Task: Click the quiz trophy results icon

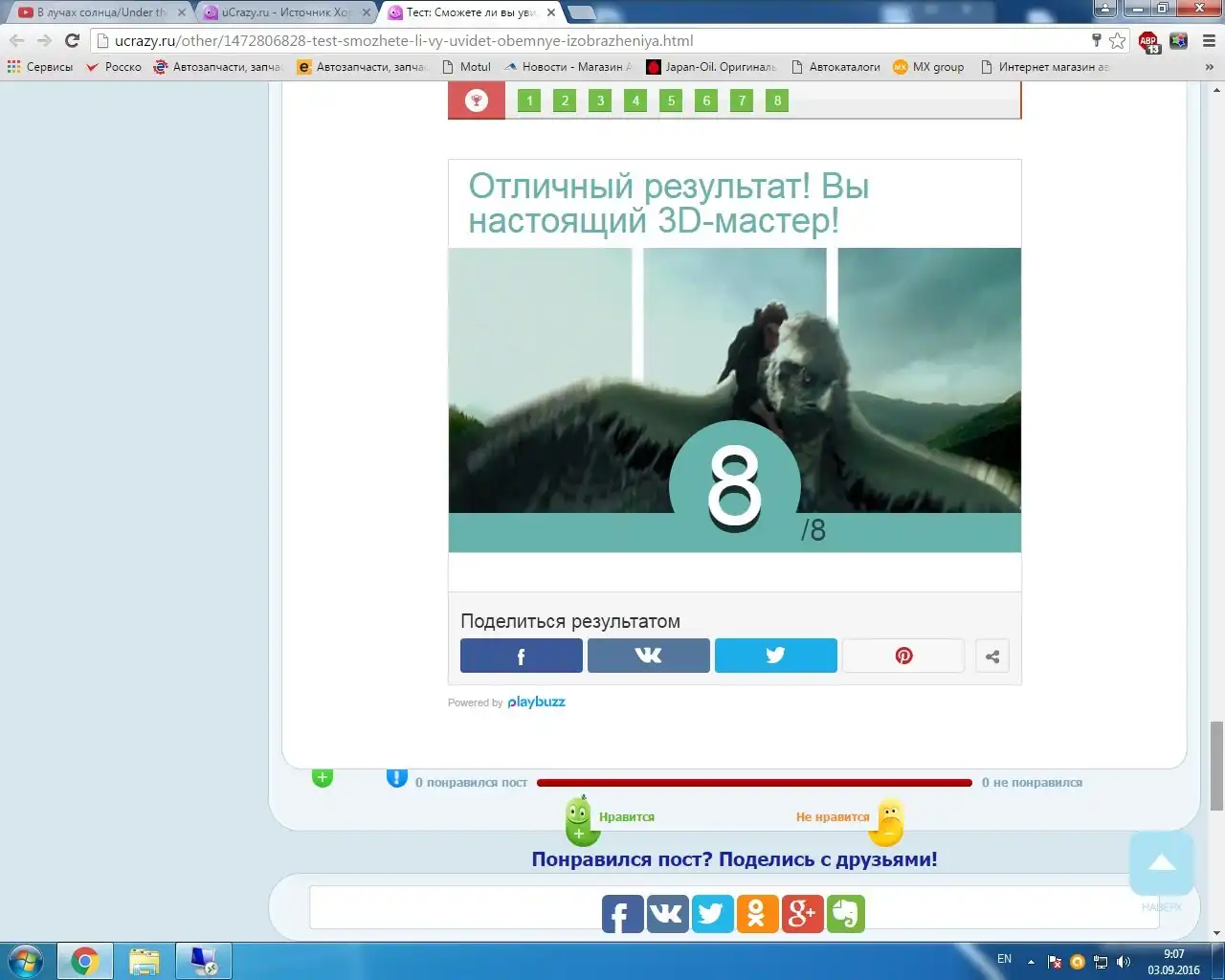Action: (x=477, y=100)
